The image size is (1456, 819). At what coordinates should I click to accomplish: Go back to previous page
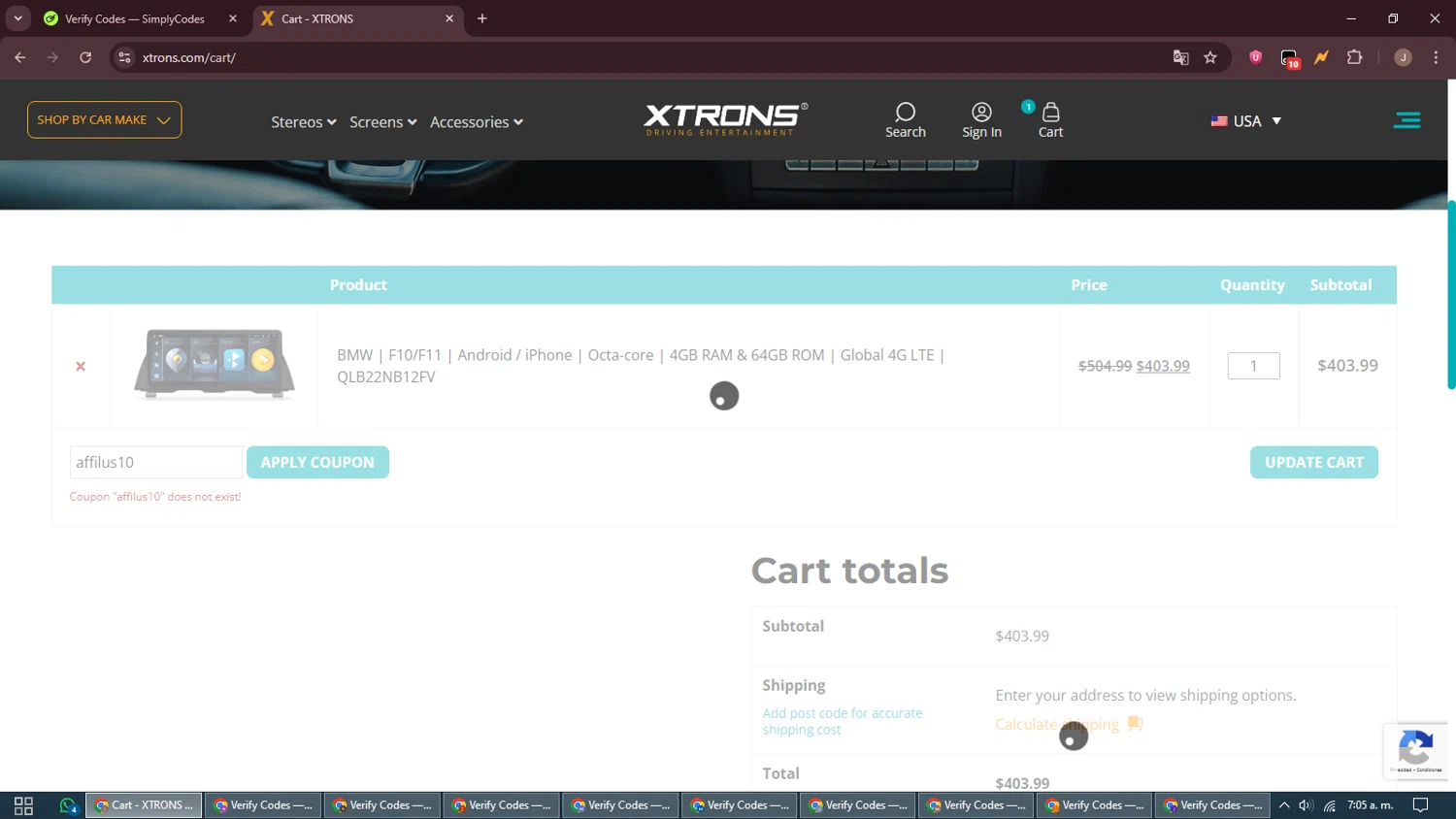point(20,57)
